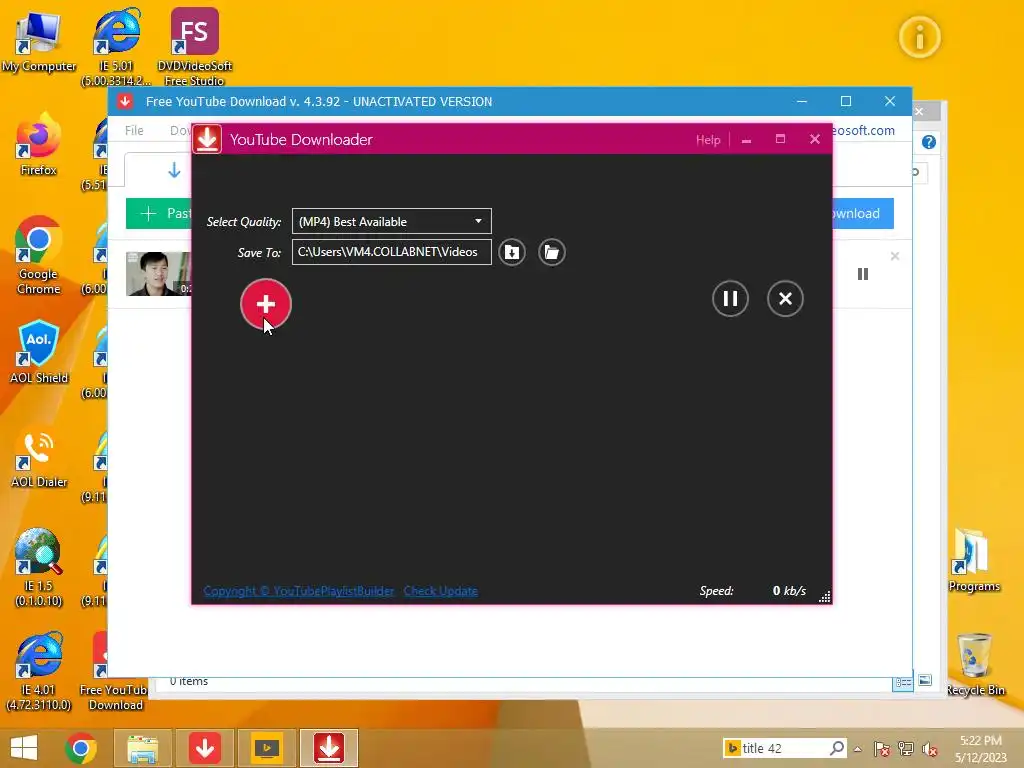This screenshot has width=1024, height=768.
Task: Click the Save To path field
Action: (x=391, y=252)
